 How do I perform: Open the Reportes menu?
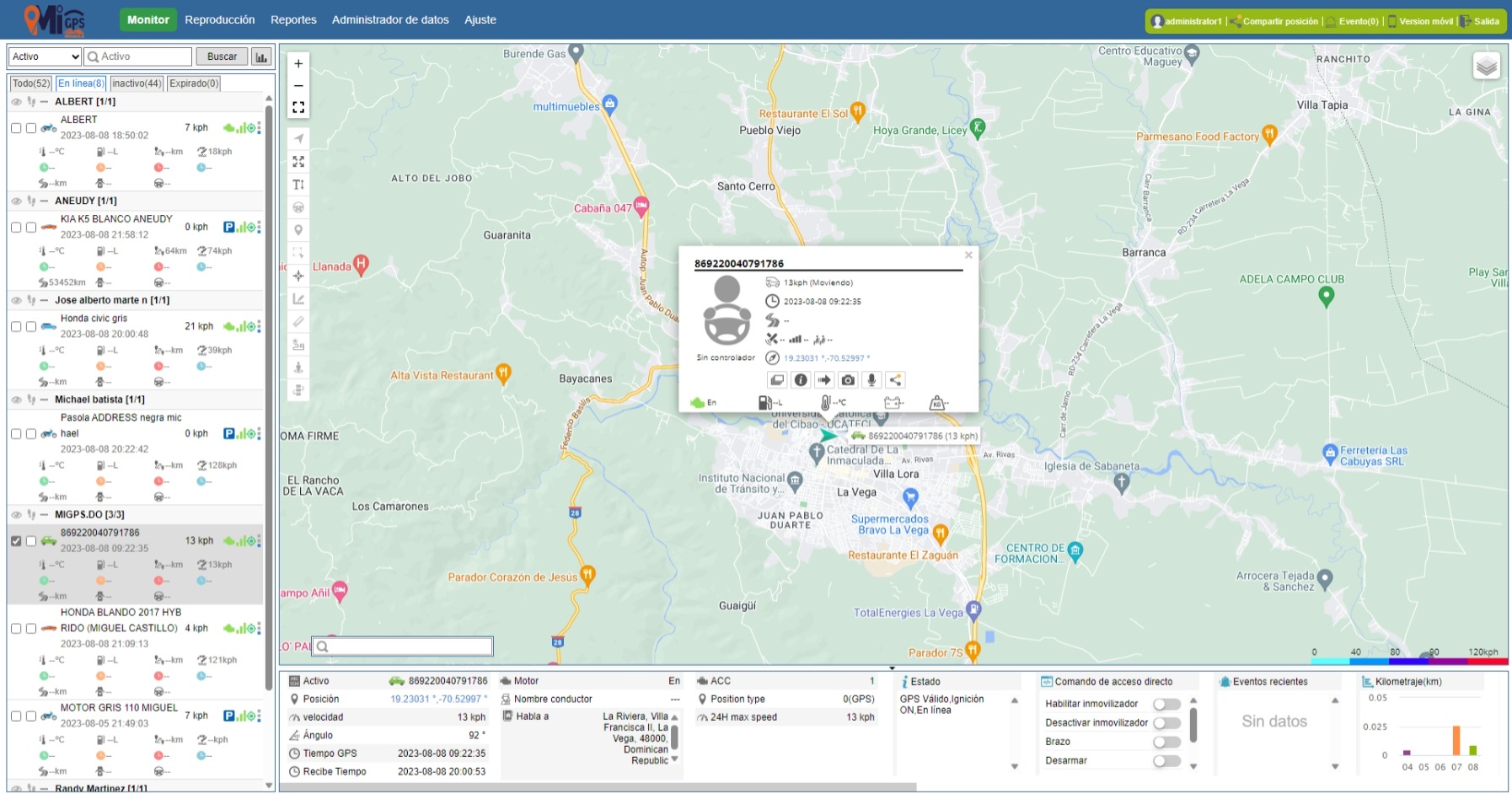293,20
